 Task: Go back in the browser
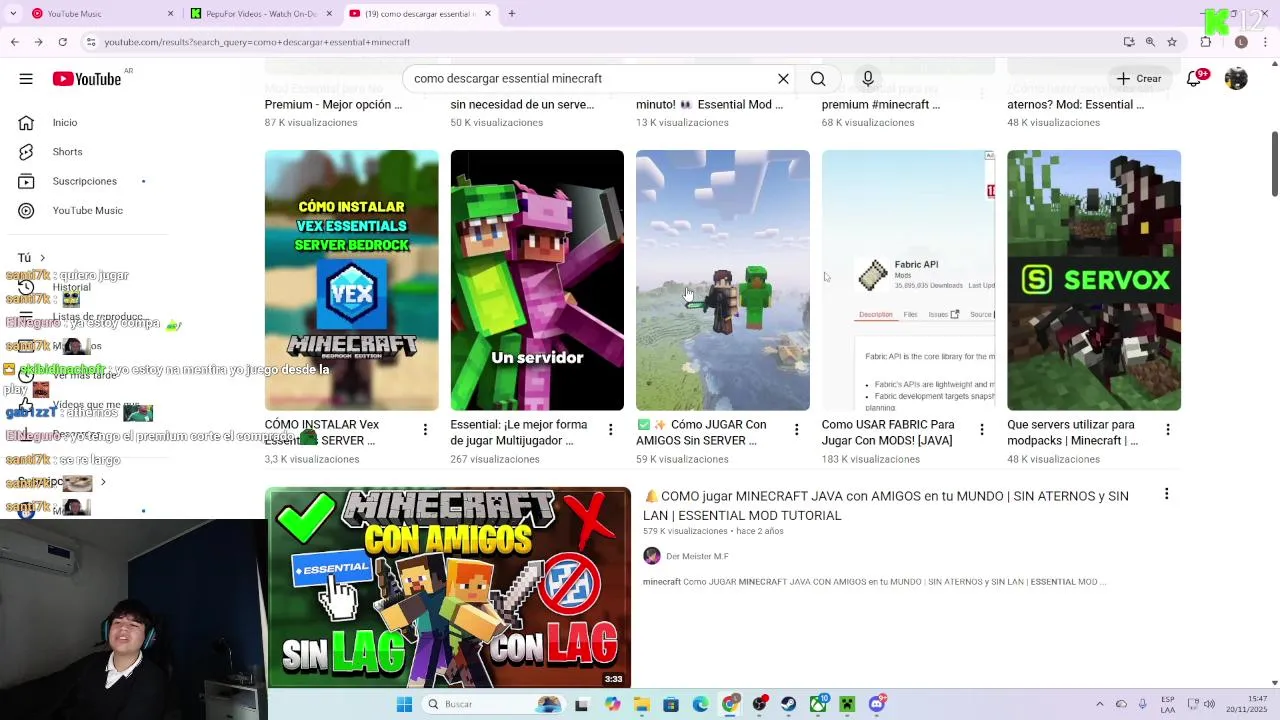(x=14, y=42)
